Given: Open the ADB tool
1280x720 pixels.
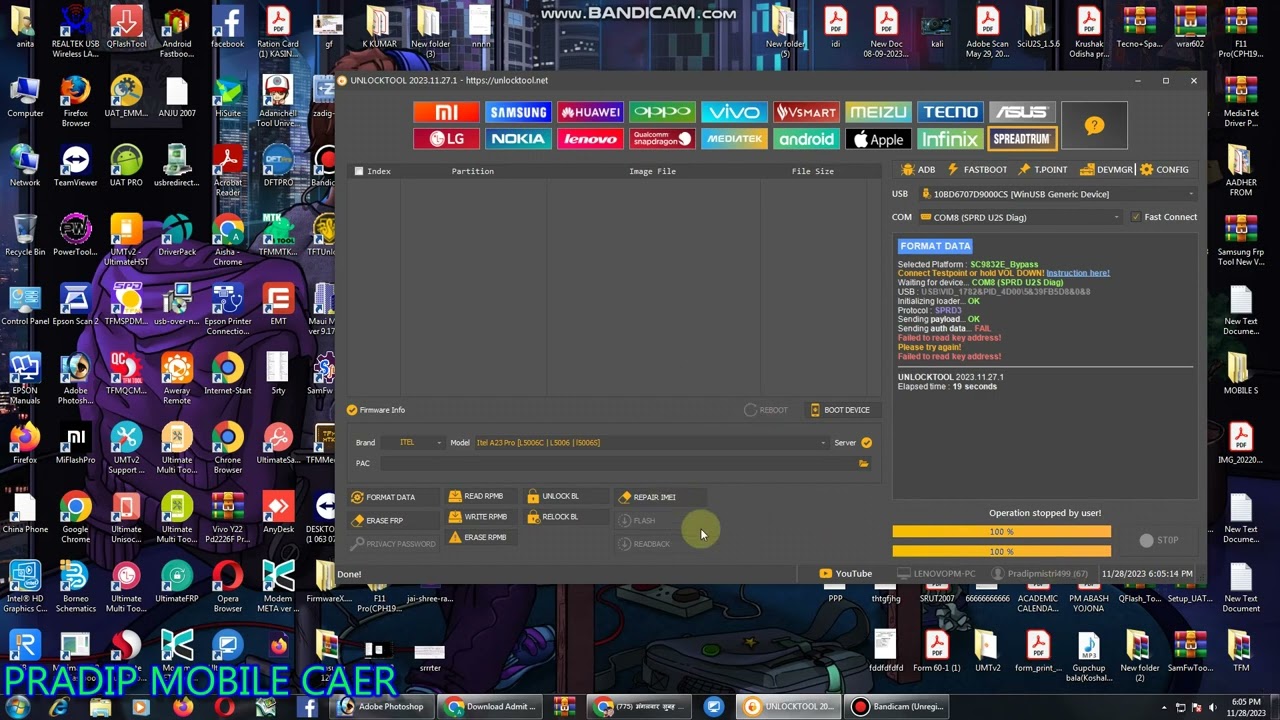Looking at the screenshot, I should click(x=919, y=170).
